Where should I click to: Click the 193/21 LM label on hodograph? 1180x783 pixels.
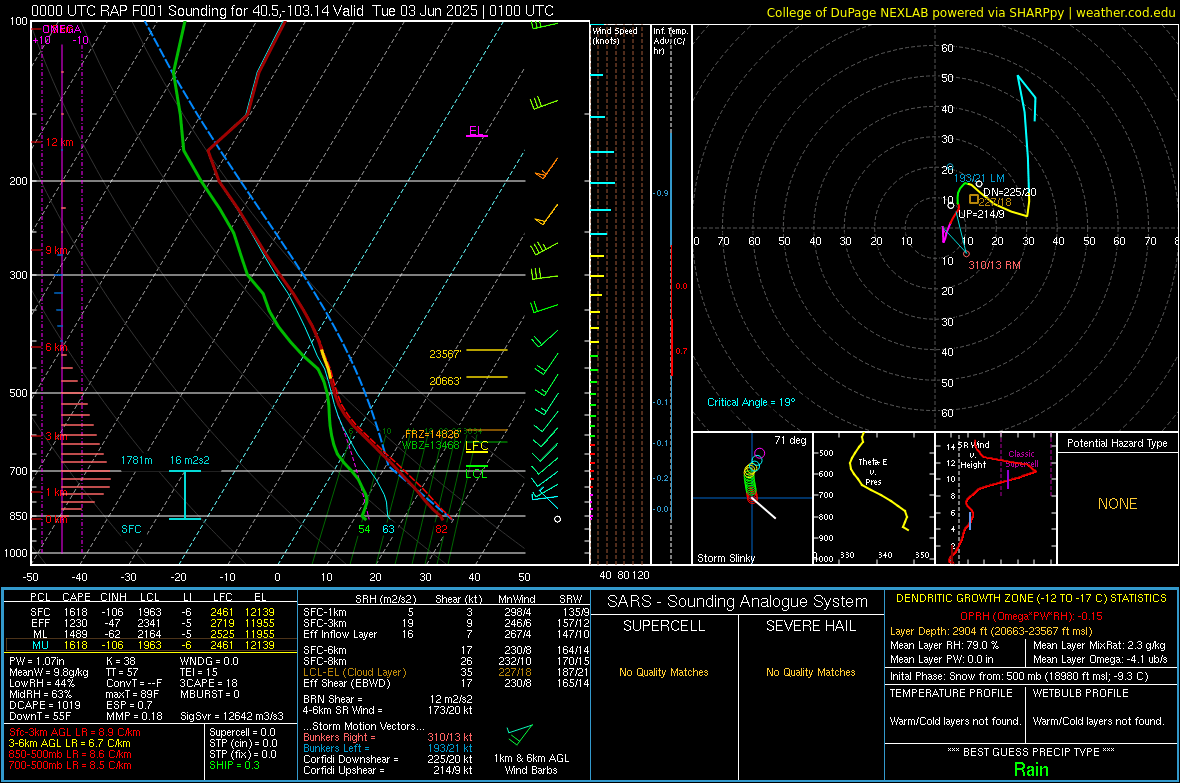[x=979, y=178]
